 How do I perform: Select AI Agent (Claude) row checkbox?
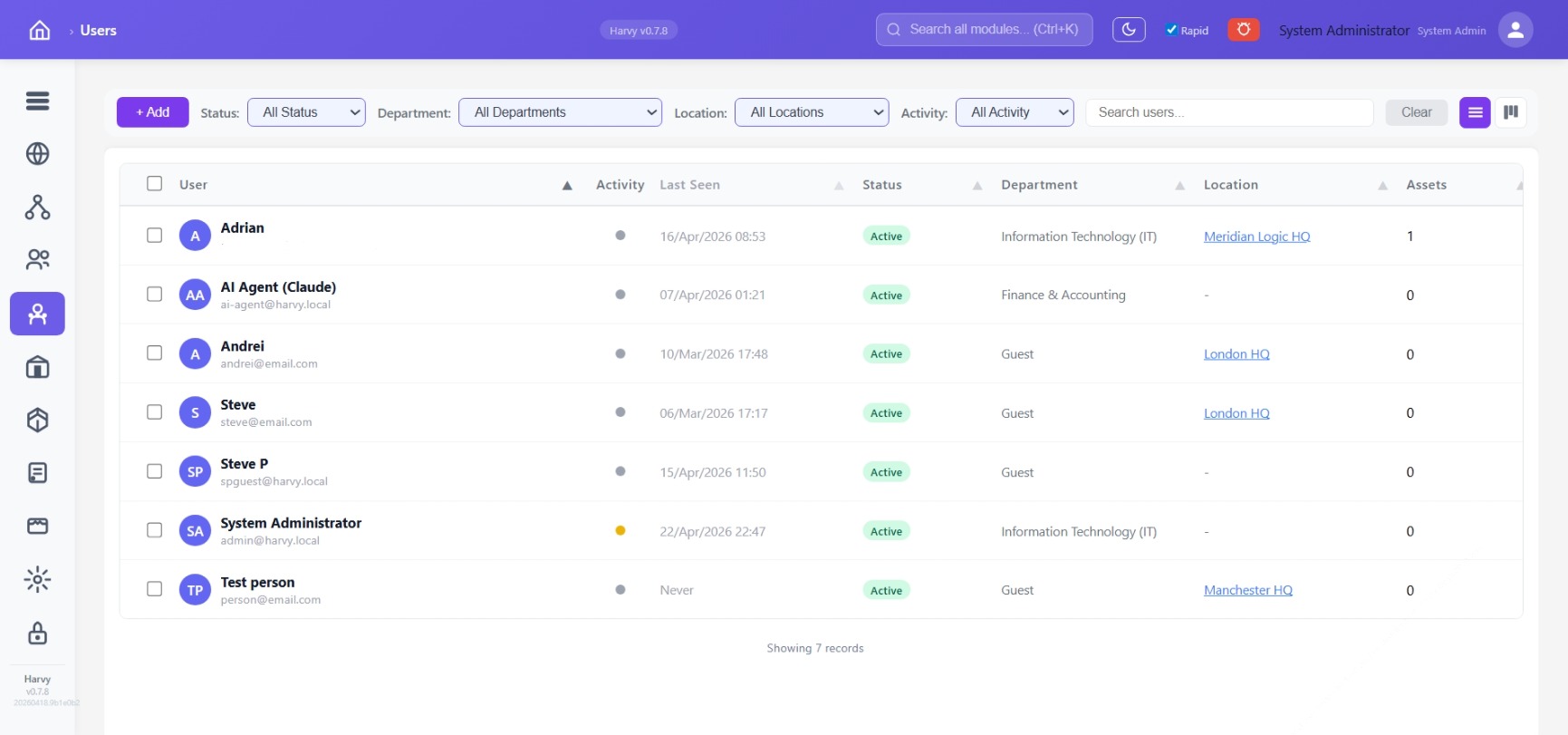[x=155, y=295]
